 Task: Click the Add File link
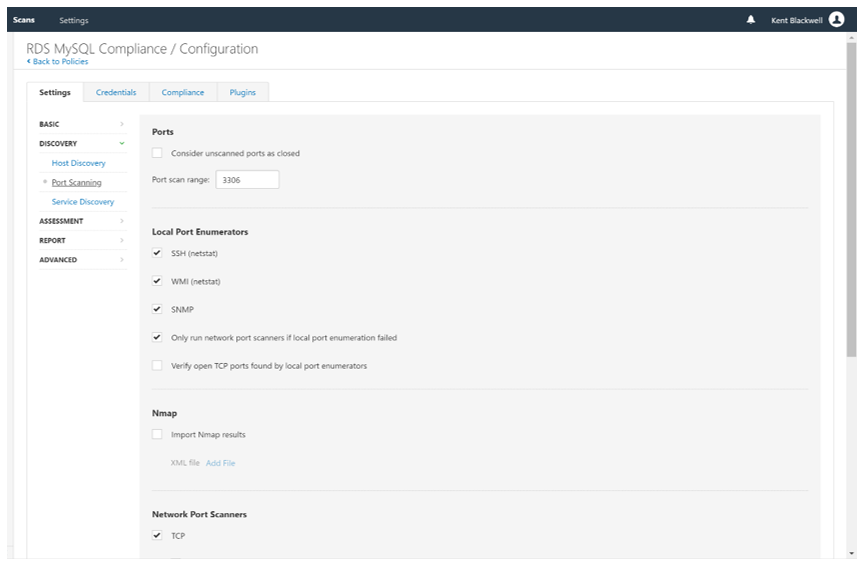220,463
